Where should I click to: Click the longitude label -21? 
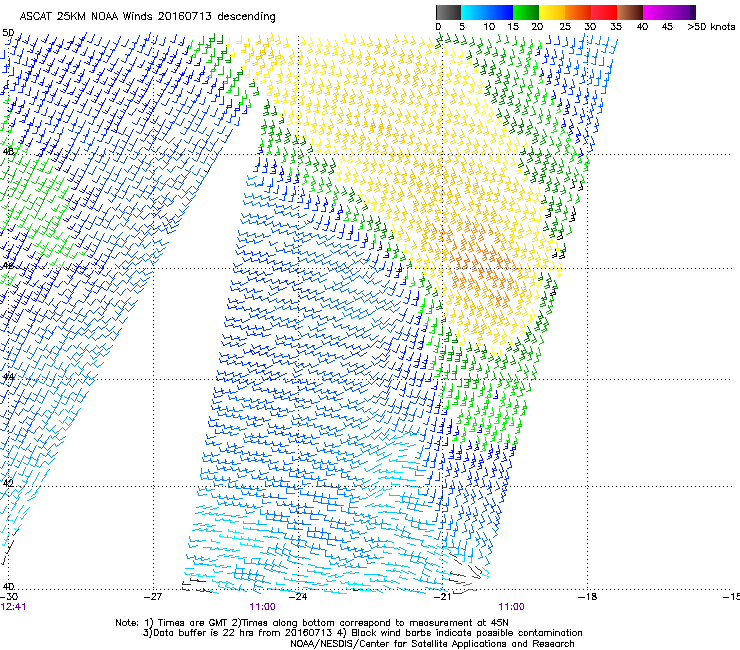point(443,597)
